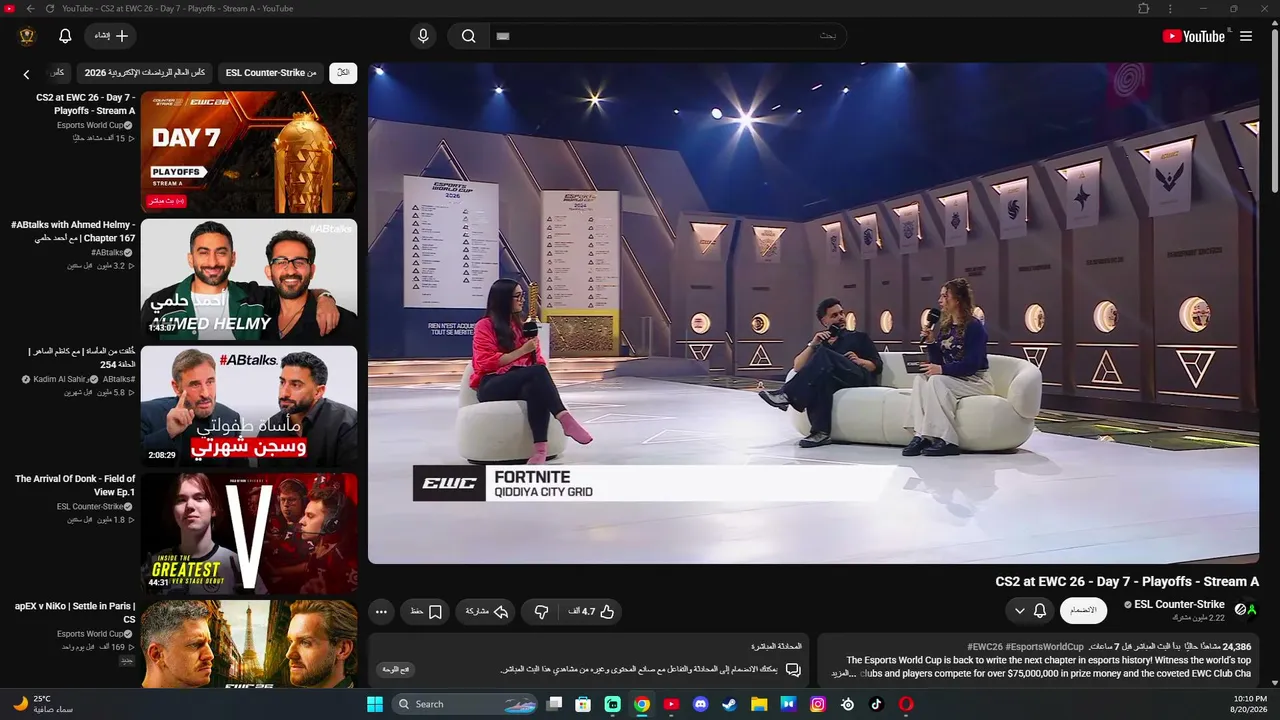Image resolution: width=1280 pixels, height=720 pixels.
Task: Click the Esports World Cup channel name under Day 7
Action: tap(90, 125)
